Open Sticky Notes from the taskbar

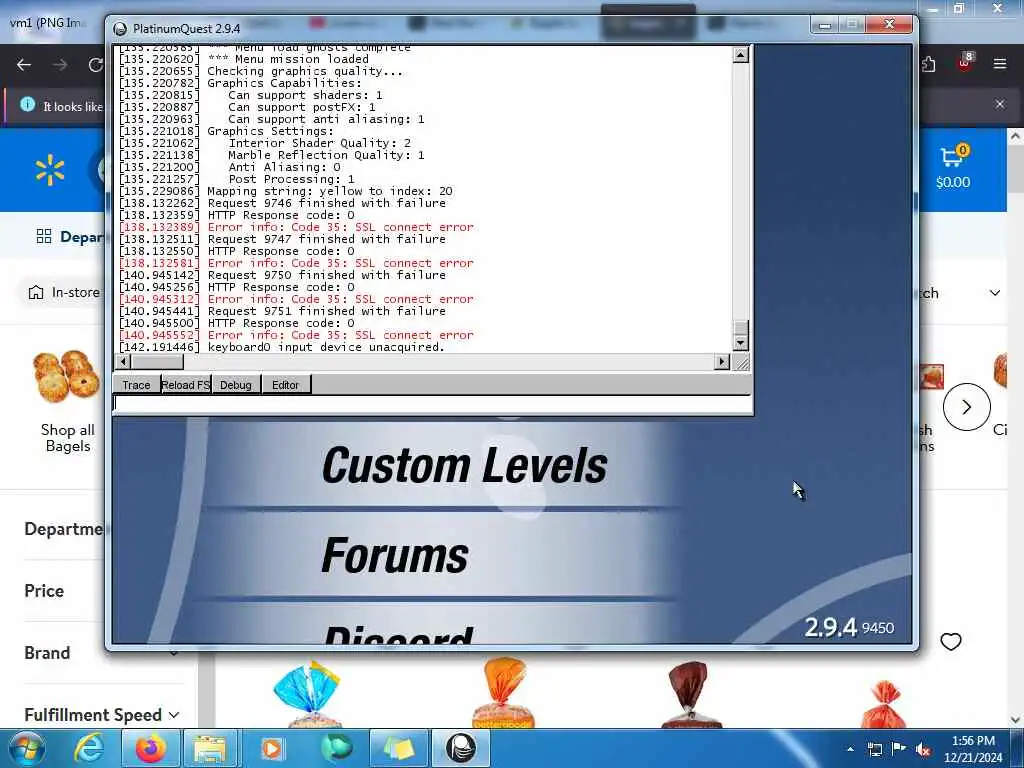[x=398, y=748]
